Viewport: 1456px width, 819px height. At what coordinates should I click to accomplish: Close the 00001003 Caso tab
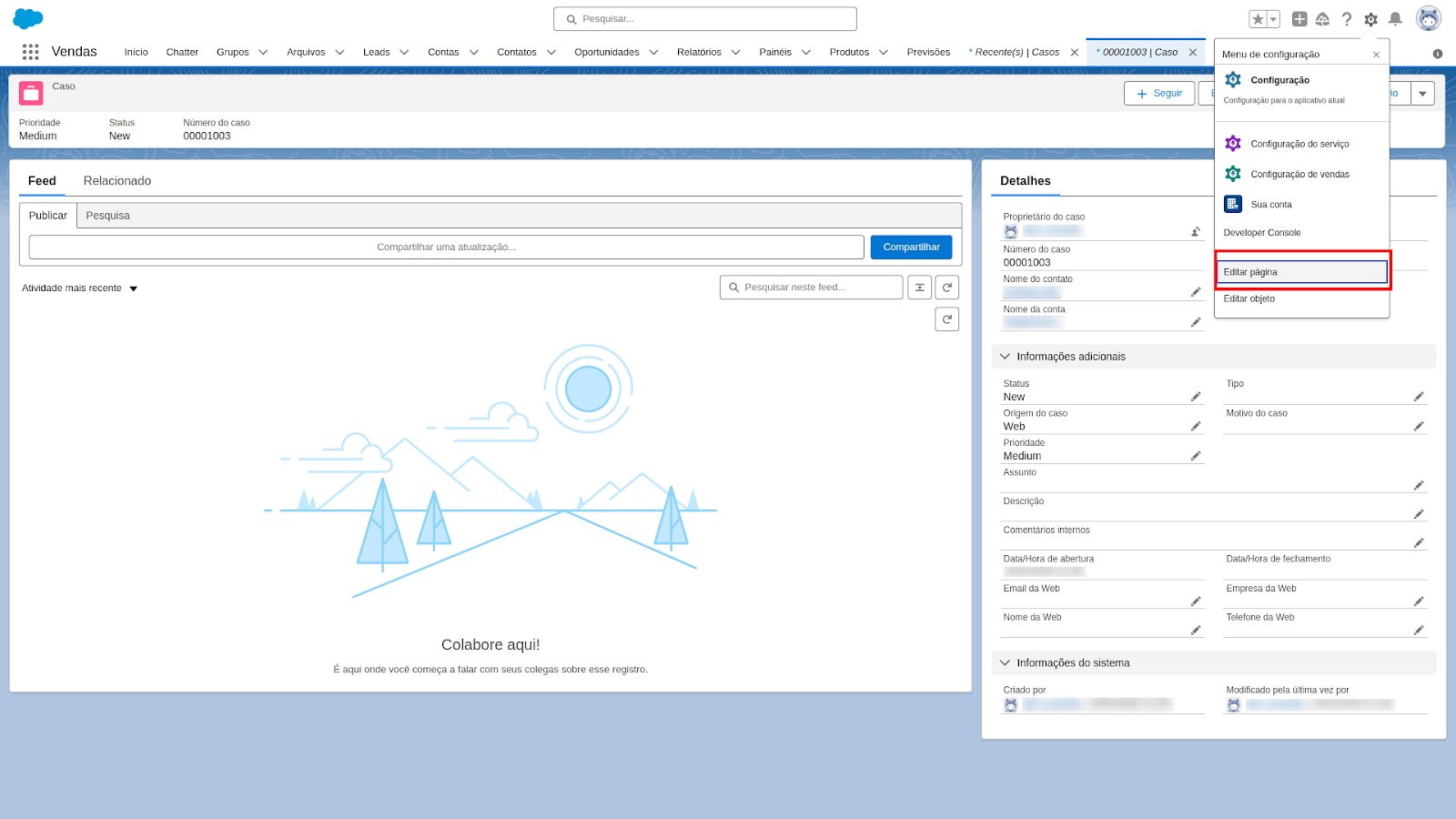(1193, 53)
